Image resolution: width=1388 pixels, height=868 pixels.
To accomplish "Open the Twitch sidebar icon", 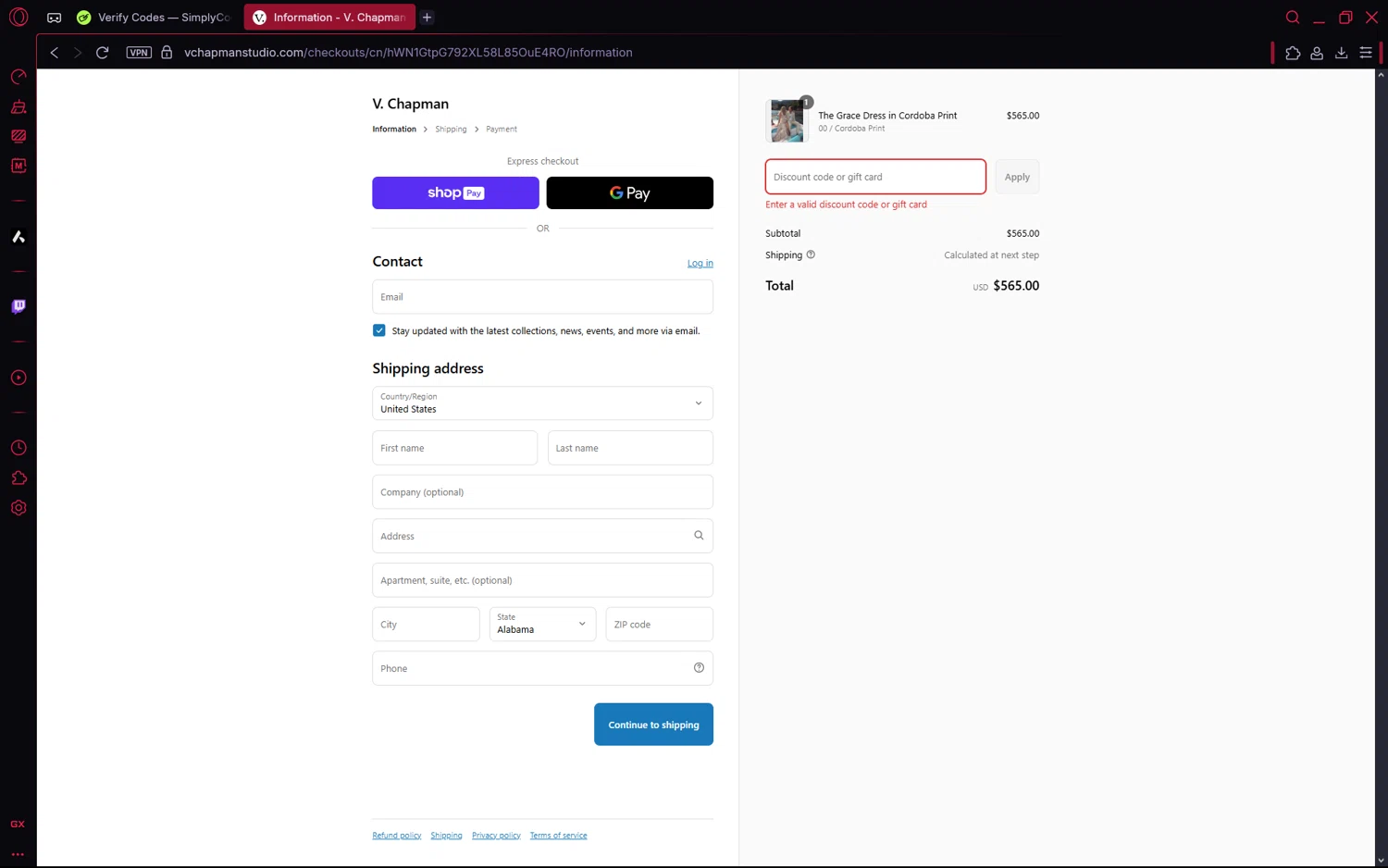I will coord(19,306).
